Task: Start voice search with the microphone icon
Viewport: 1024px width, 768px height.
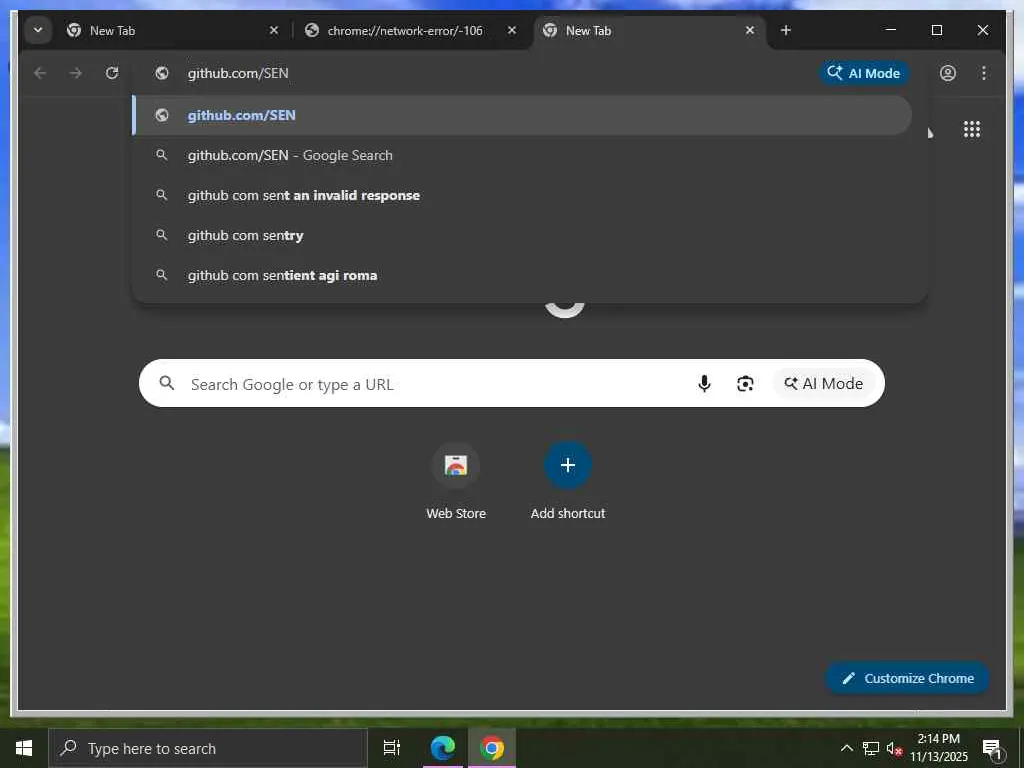Action: coord(704,383)
